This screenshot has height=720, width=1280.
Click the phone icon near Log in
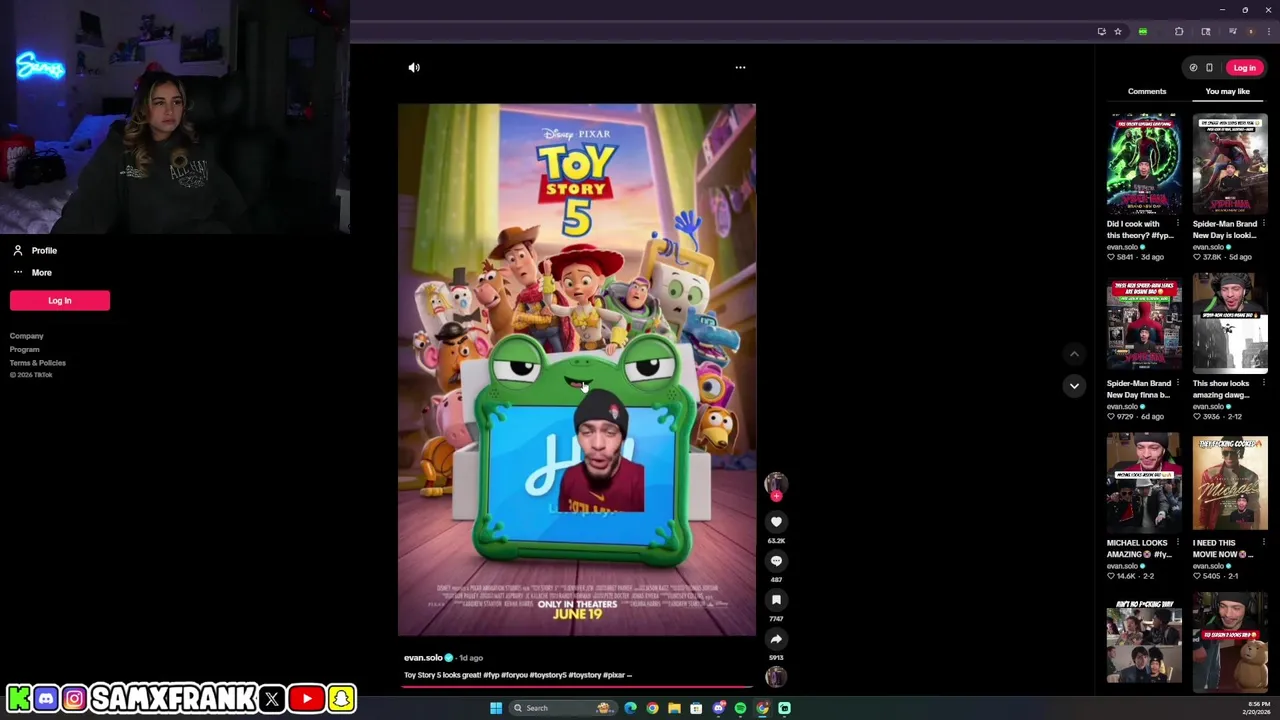(1209, 68)
